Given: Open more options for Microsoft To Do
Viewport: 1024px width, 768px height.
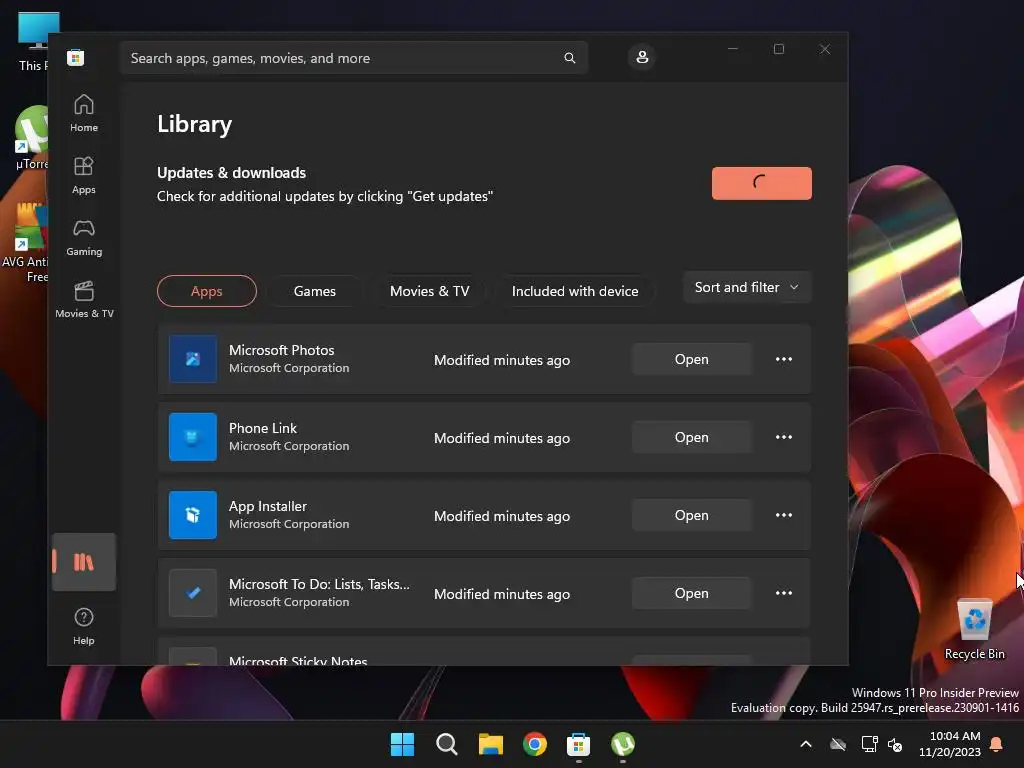Looking at the screenshot, I should [x=784, y=593].
